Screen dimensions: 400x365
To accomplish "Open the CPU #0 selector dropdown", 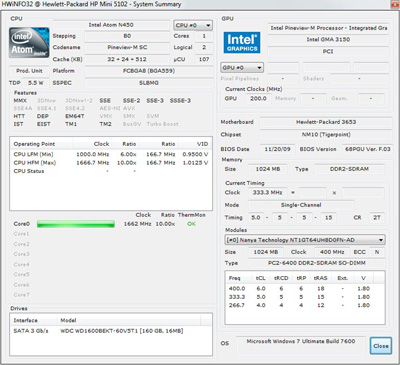I will [193, 25].
